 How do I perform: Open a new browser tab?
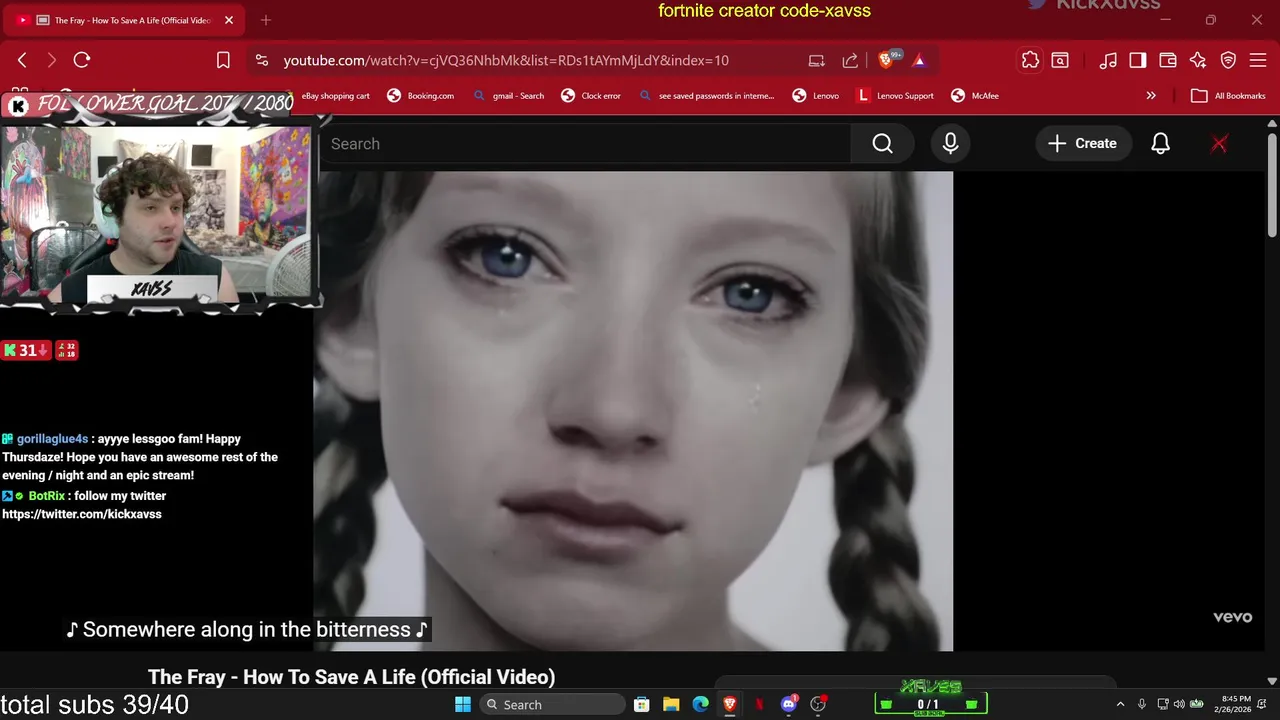tap(265, 20)
